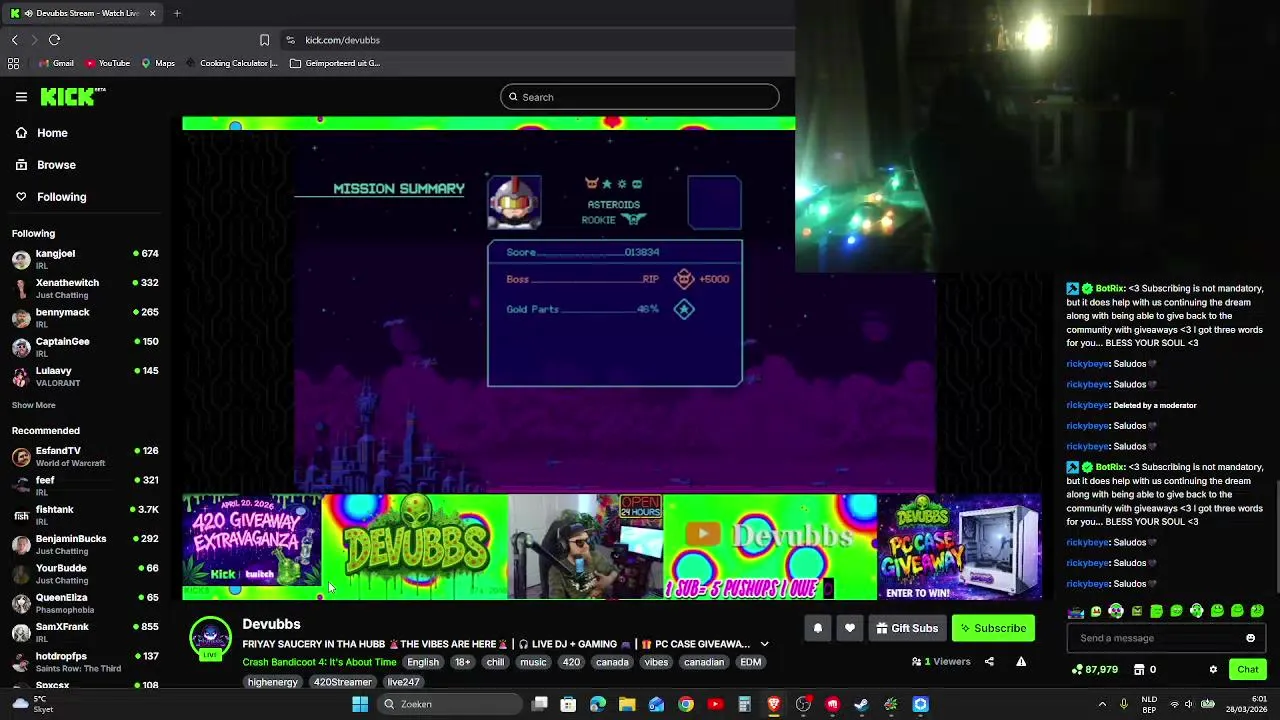Open the YouTube bookmark

pos(107,63)
